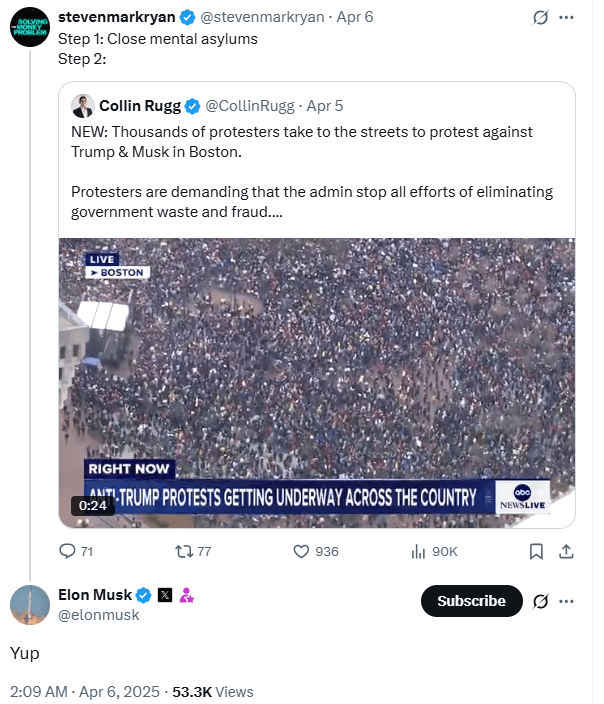
Task: Open Collin Rugg's quoted profile name
Action: 138,106
